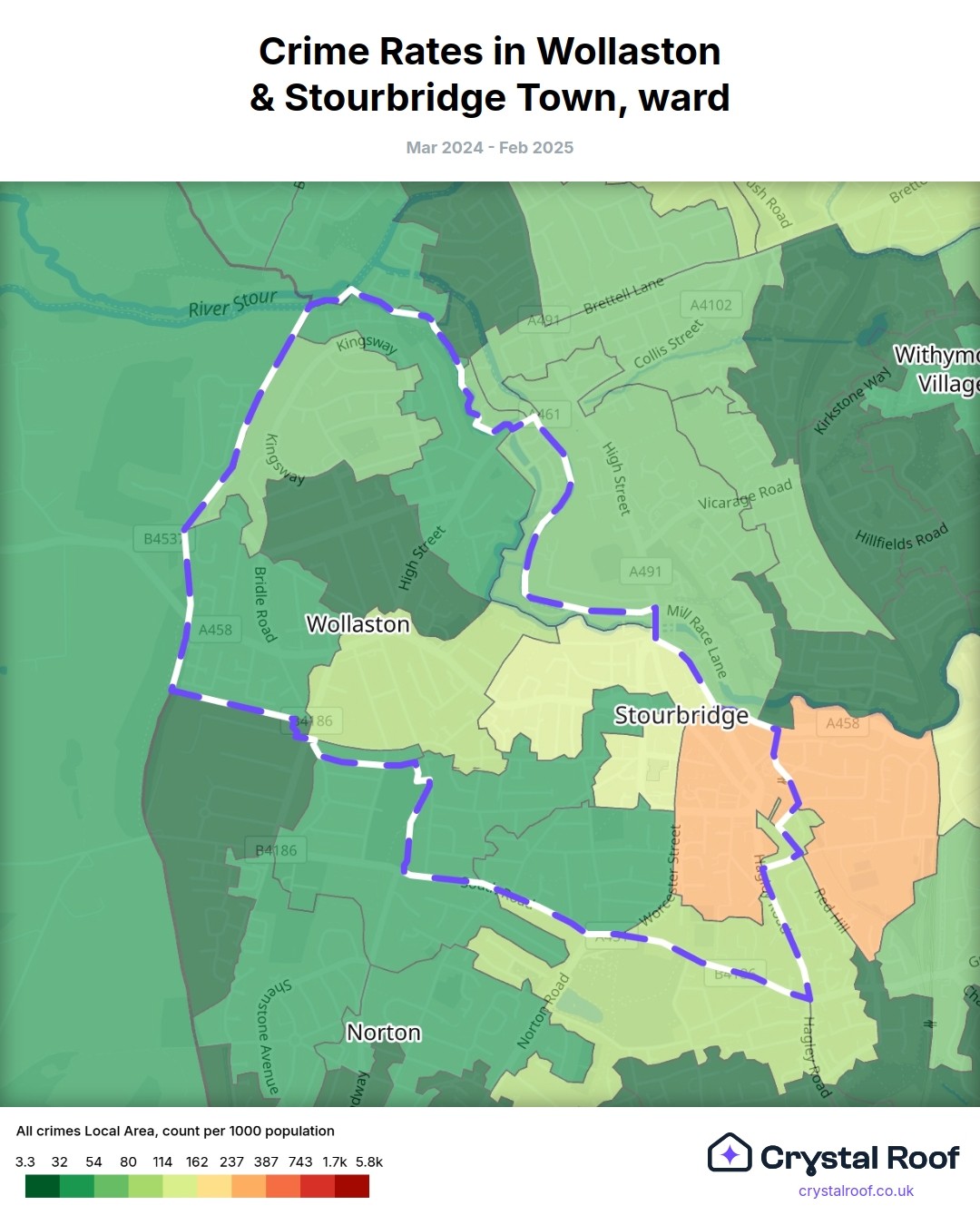Click the A458 shield beside Bridle Road
The height and width of the screenshot is (1225, 980).
coord(215,630)
